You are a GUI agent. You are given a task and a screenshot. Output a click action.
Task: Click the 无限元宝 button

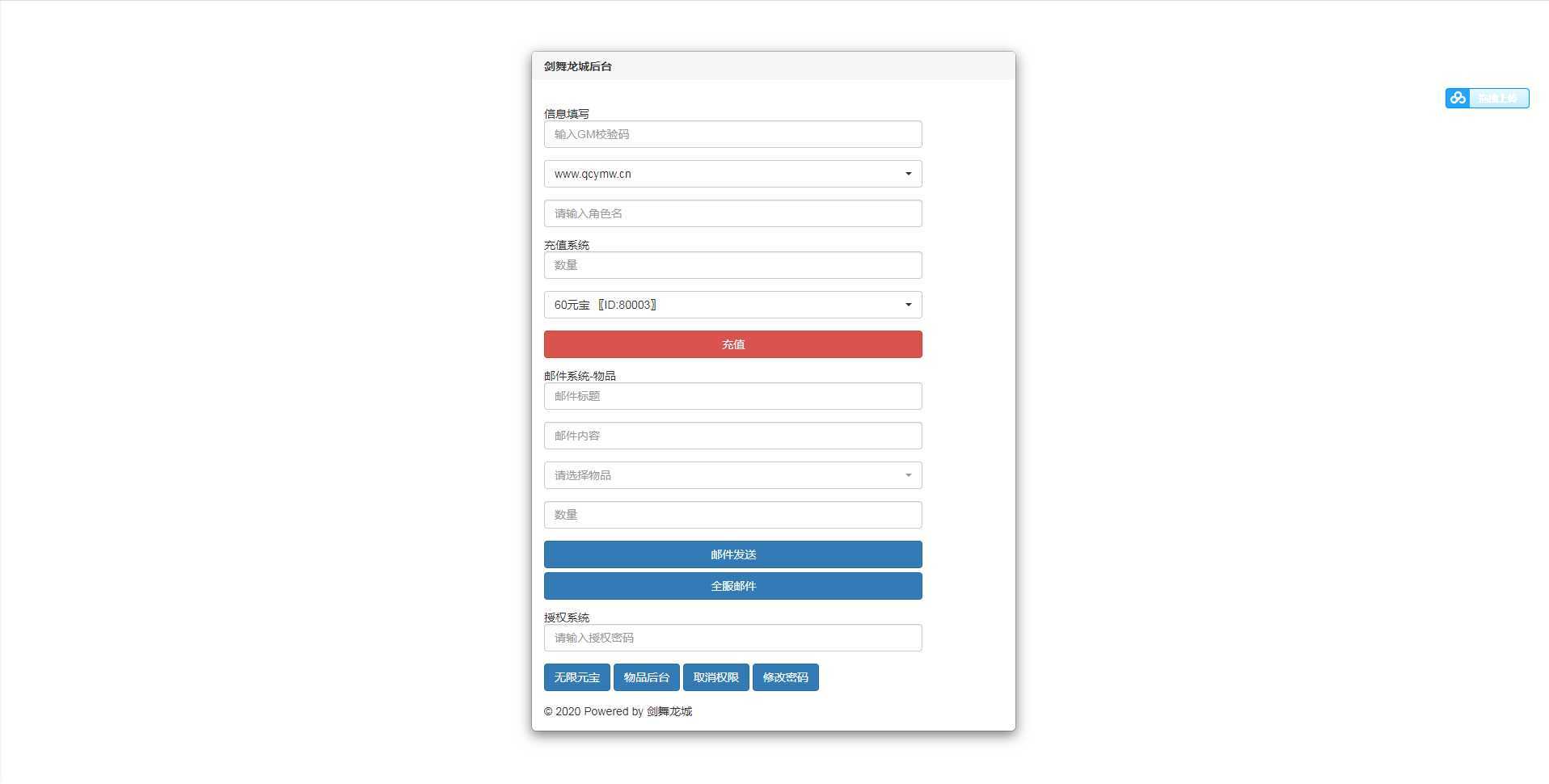(576, 677)
